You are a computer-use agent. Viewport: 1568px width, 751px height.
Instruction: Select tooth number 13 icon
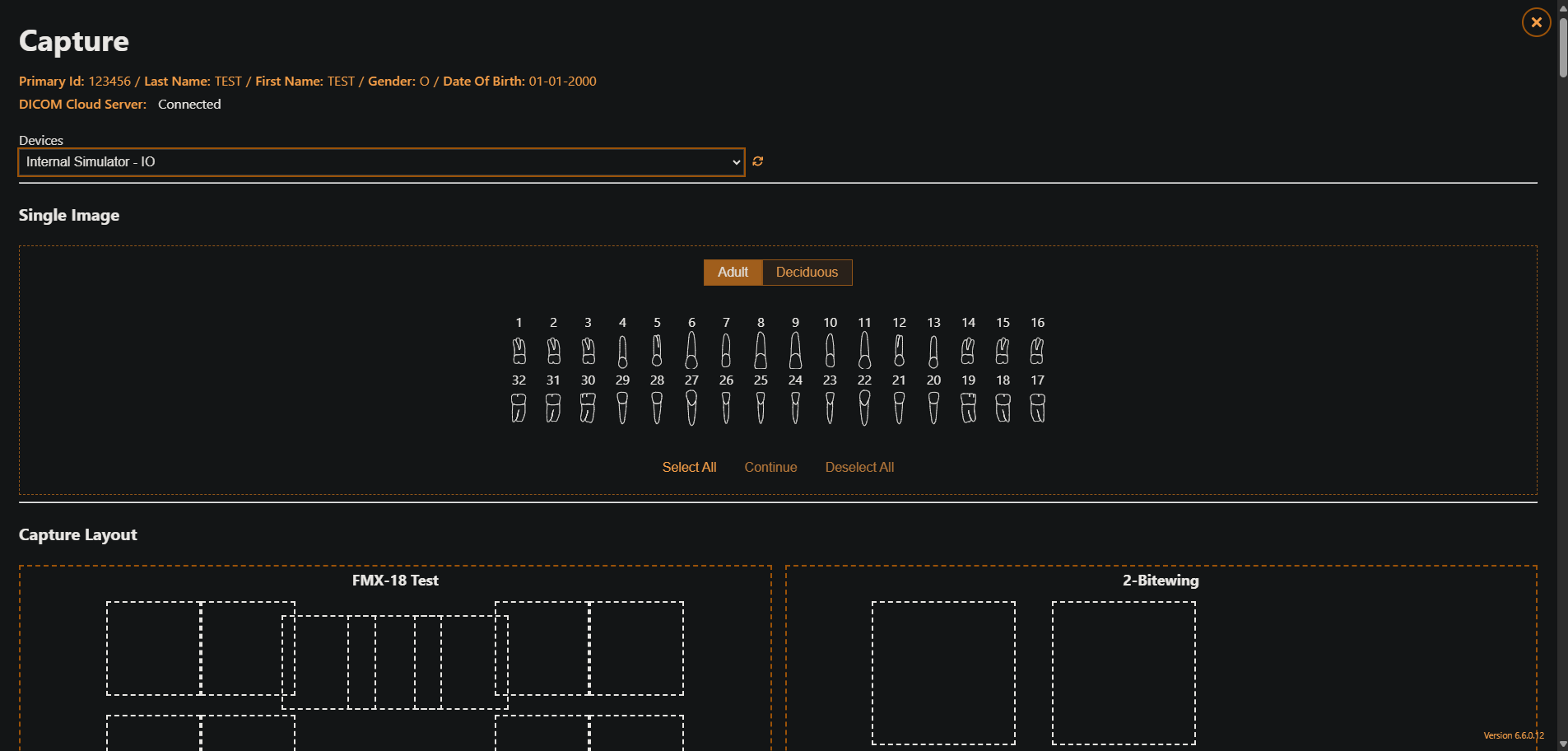coord(933,351)
